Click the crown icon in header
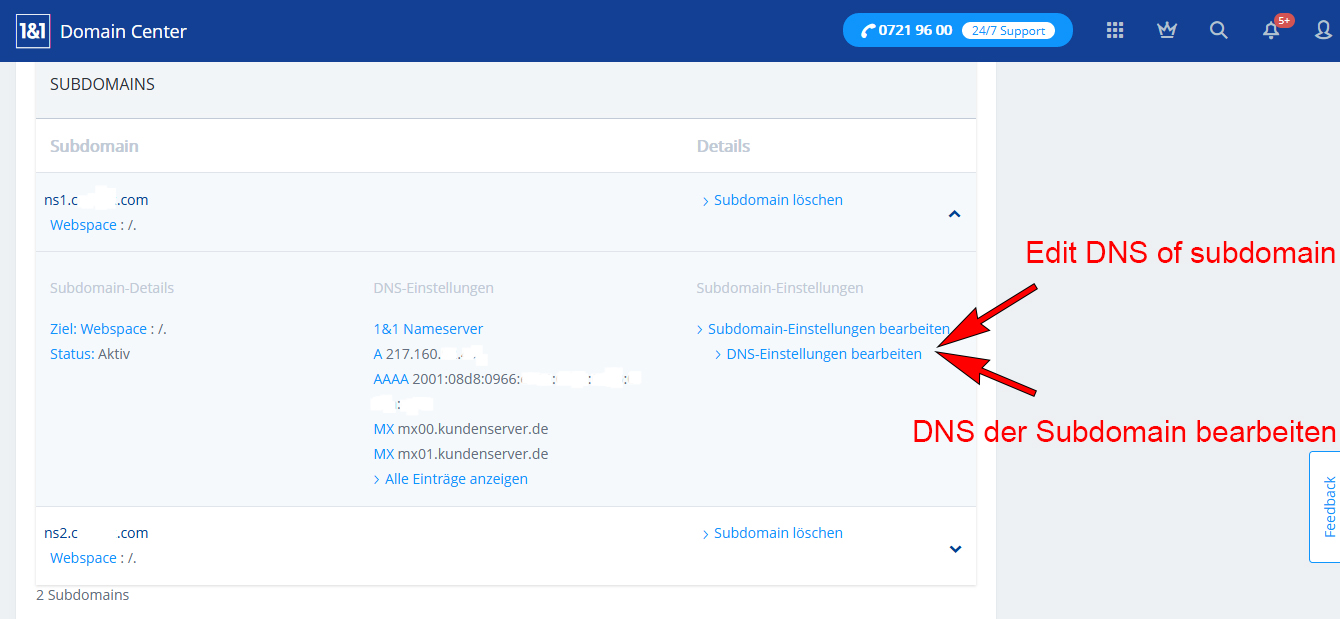Image resolution: width=1340 pixels, height=619 pixels. point(1166,30)
